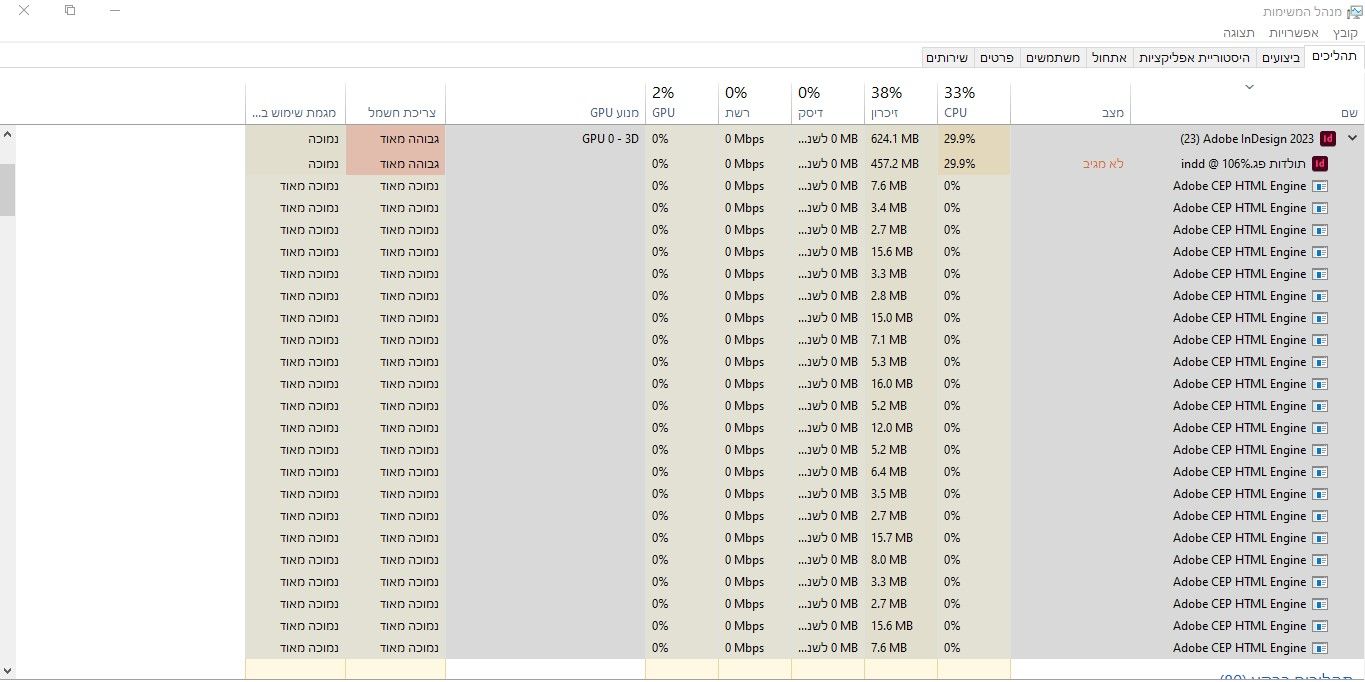This screenshot has width=1365, height=682.
Task: Switch to the ביצועים tab
Action: pyautogui.click(x=1280, y=58)
